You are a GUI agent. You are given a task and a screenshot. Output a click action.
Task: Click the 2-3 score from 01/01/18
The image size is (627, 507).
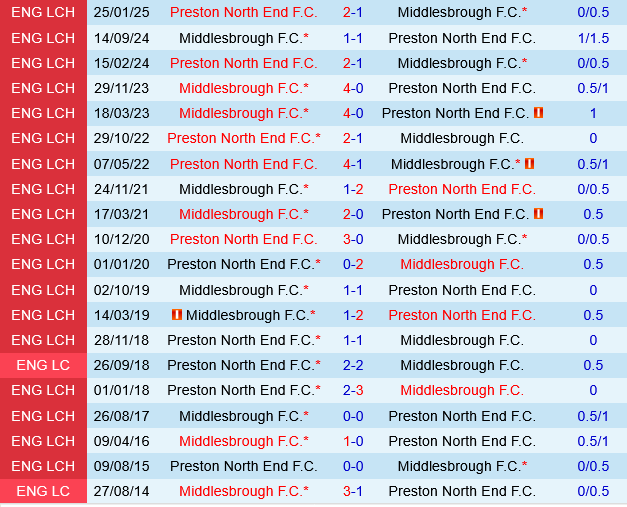353,390
